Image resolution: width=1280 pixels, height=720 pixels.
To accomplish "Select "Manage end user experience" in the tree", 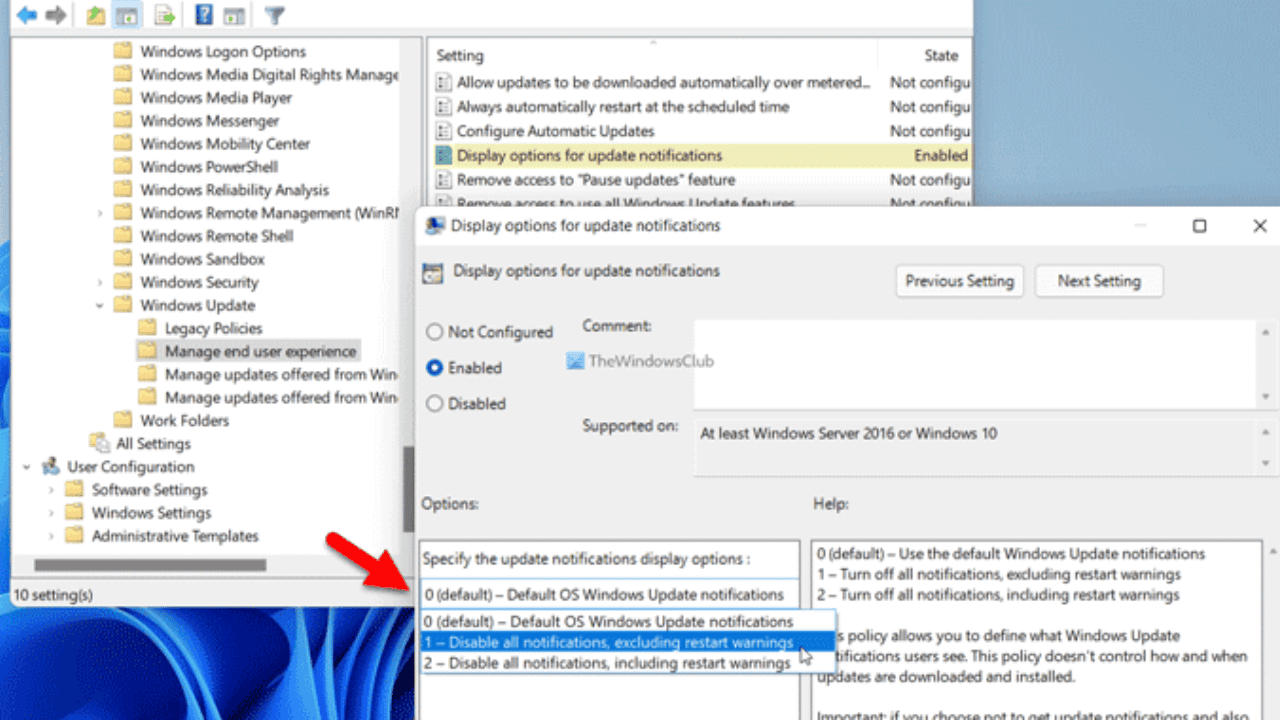I will (260, 351).
